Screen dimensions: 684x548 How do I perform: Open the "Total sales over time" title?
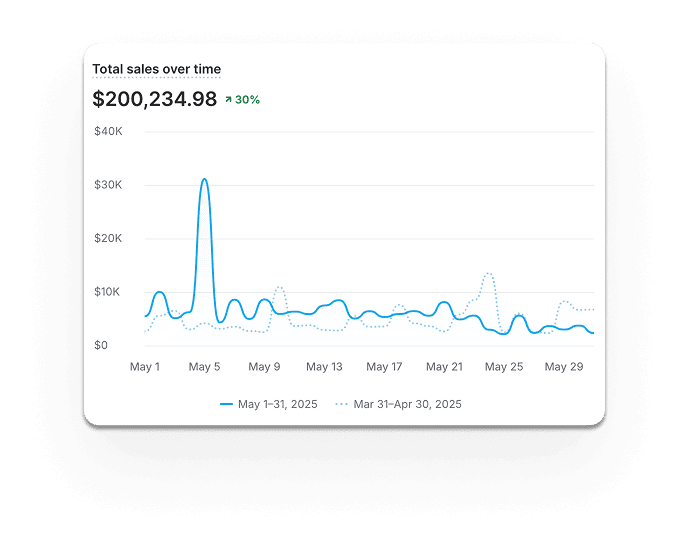click(x=156, y=69)
